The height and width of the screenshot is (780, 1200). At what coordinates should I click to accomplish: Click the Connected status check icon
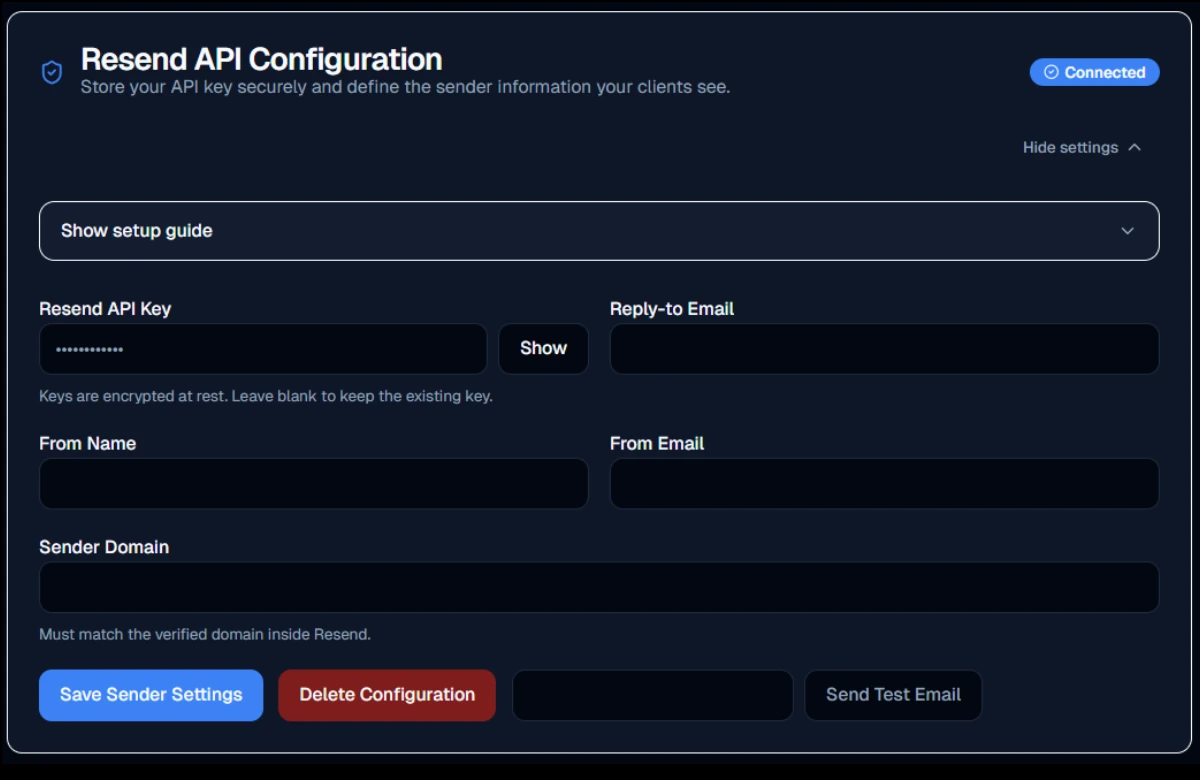click(1051, 71)
